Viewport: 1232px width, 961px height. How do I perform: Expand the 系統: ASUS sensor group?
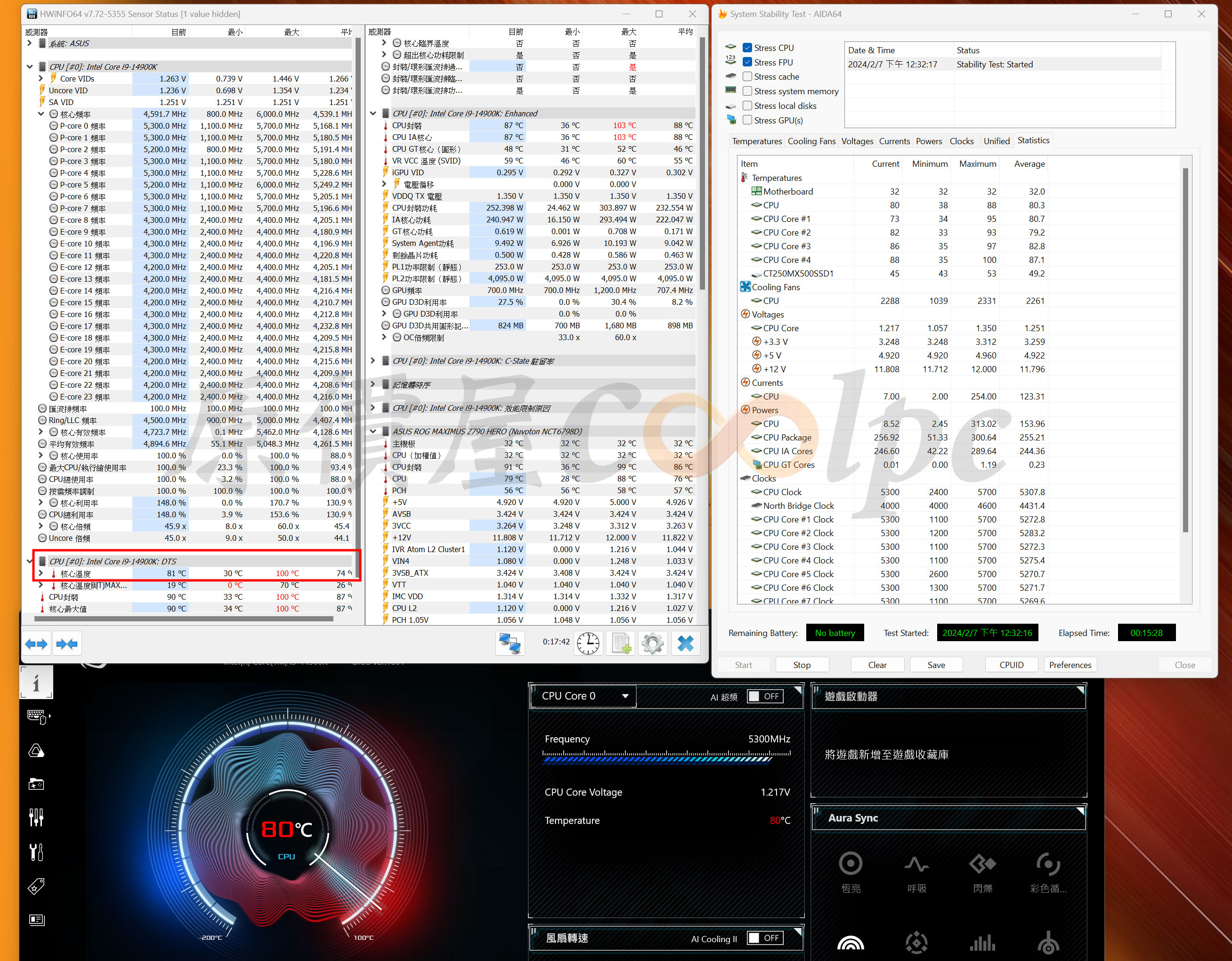click(x=30, y=43)
